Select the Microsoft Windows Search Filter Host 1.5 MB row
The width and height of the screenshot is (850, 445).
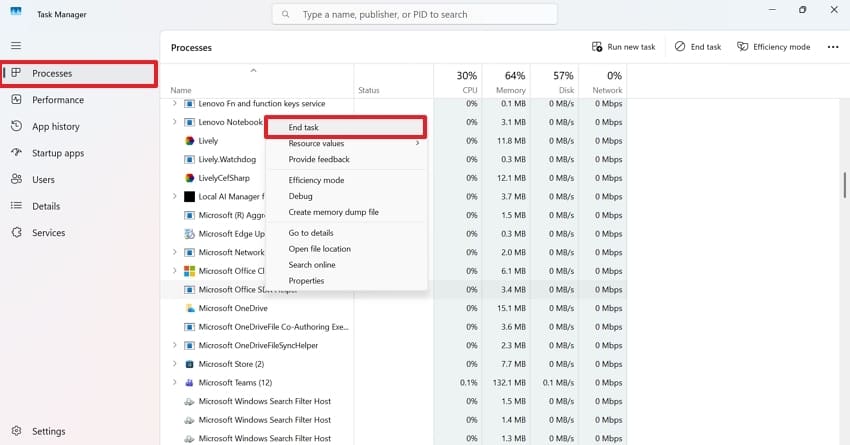pos(394,401)
